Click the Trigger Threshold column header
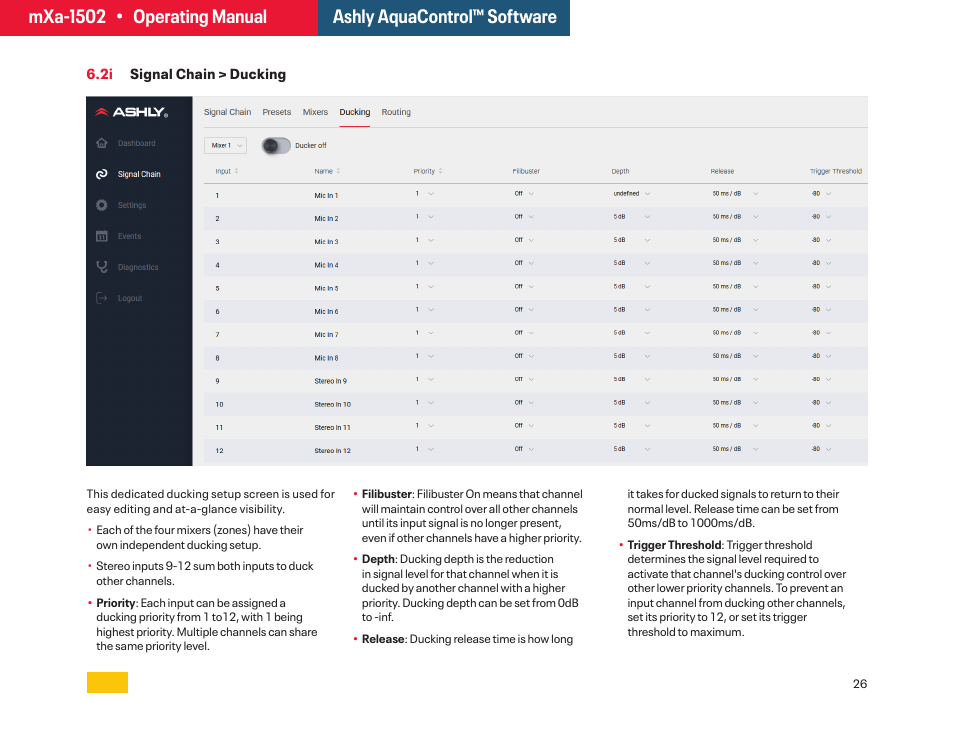954x738 pixels. tap(836, 171)
